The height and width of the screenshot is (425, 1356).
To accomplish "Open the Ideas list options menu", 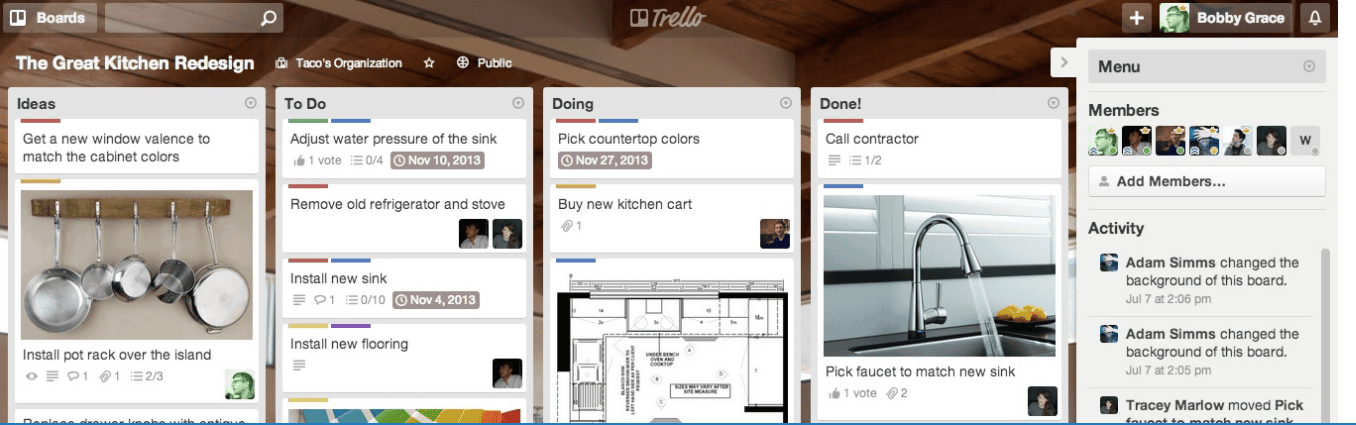I will coord(250,103).
